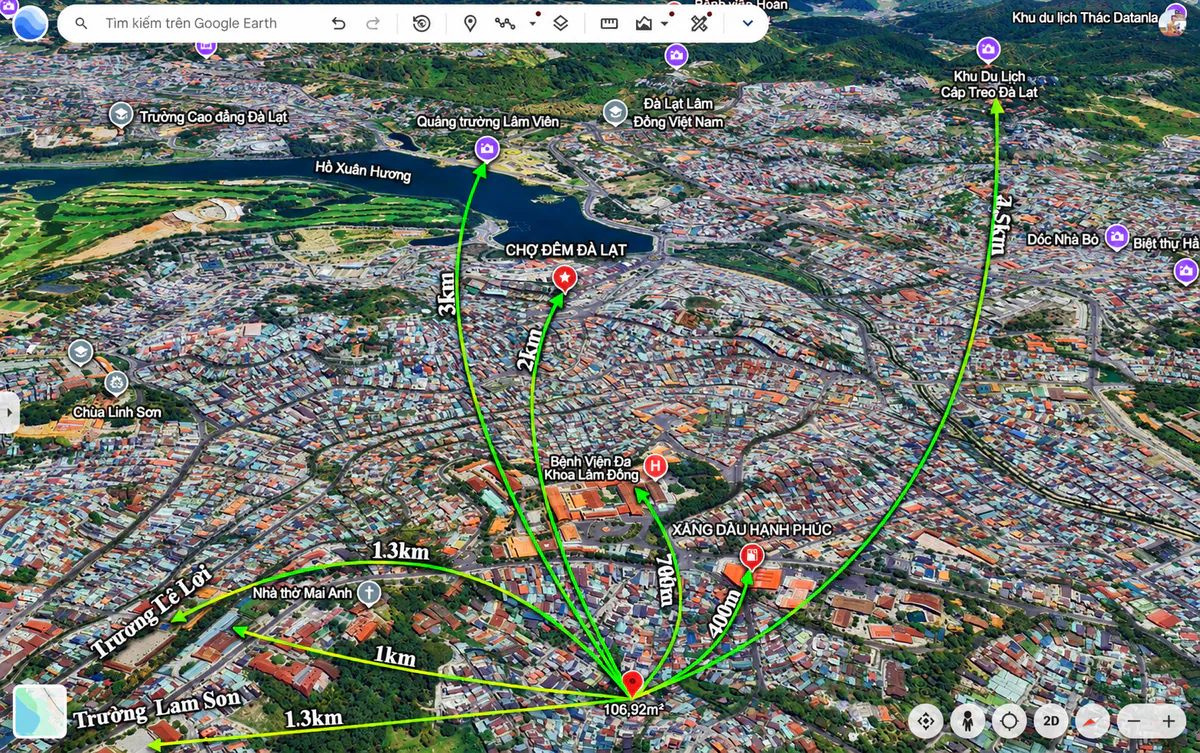1200x753 pixels.
Task: Open historical imagery clock tool
Action: coord(422,23)
